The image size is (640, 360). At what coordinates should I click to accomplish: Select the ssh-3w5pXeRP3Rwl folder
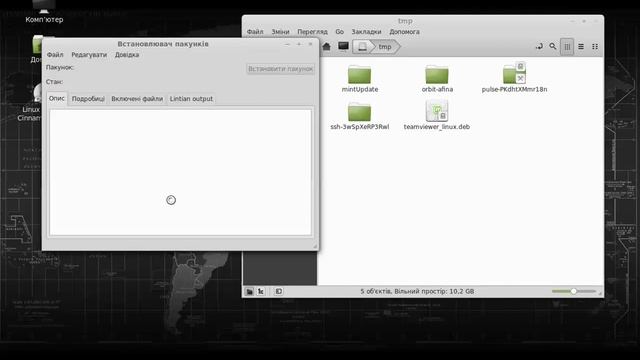pos(360,116)
